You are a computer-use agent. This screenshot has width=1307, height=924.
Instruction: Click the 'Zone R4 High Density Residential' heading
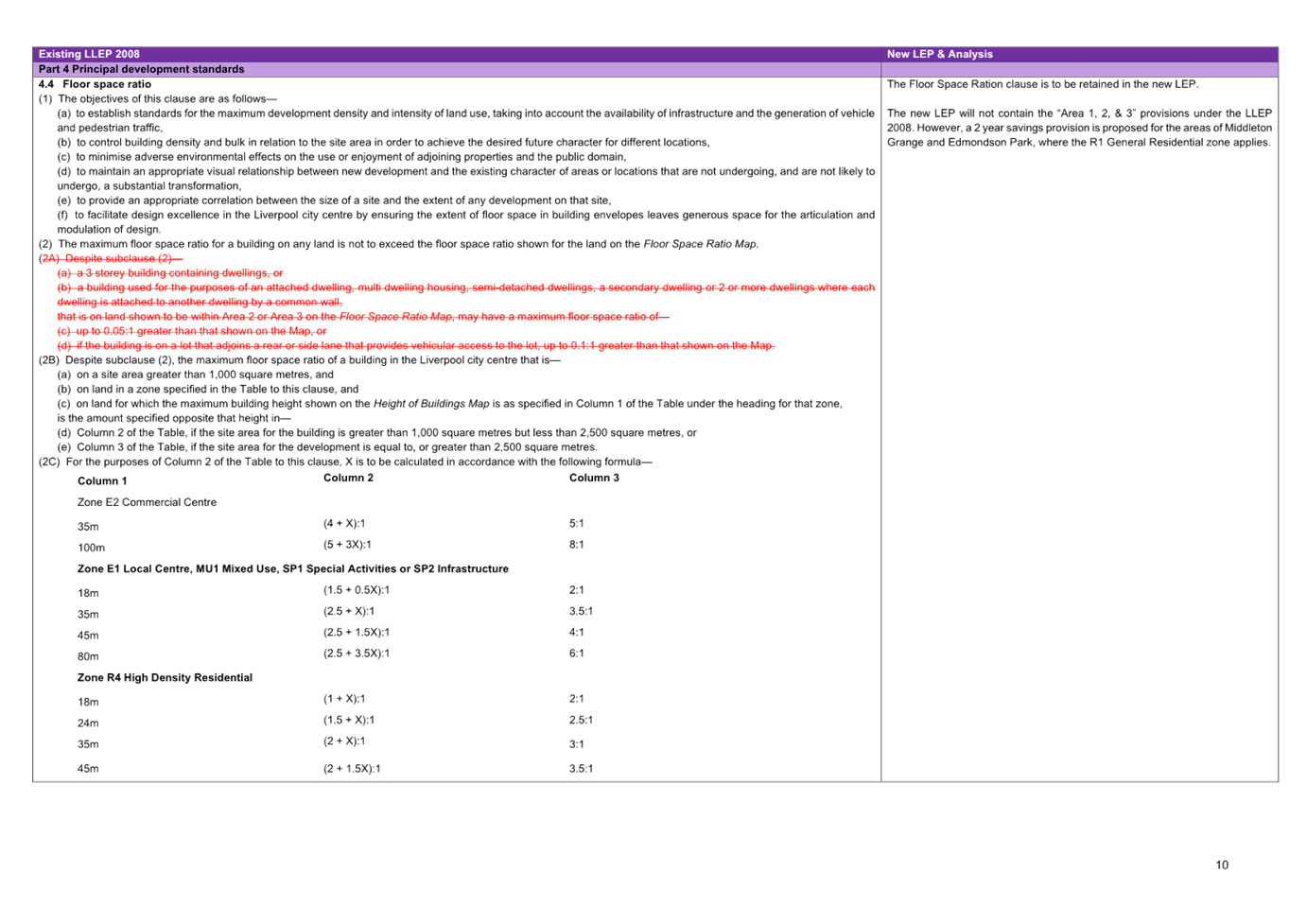[165, 678]
